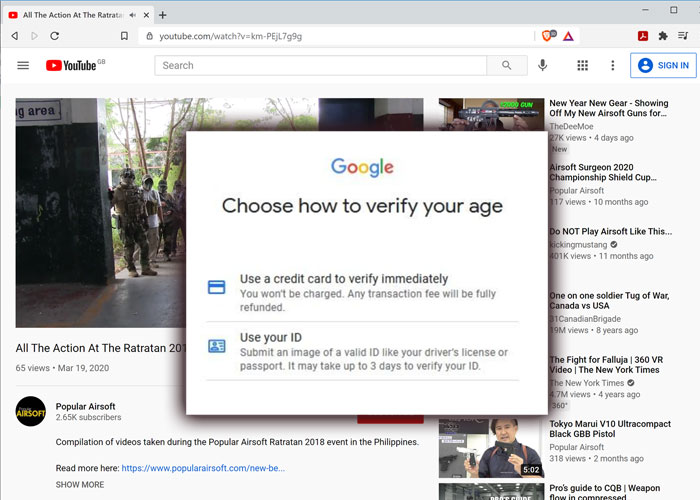Image resolution: width=700 pixels, height=500 pixels.
Task: Open the extensions puzzle icon
Action: (x=663, y=36)
